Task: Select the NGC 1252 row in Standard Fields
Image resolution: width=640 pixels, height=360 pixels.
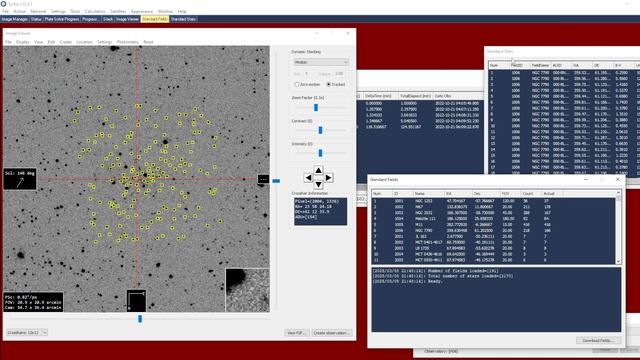Action: click(494, 201)
